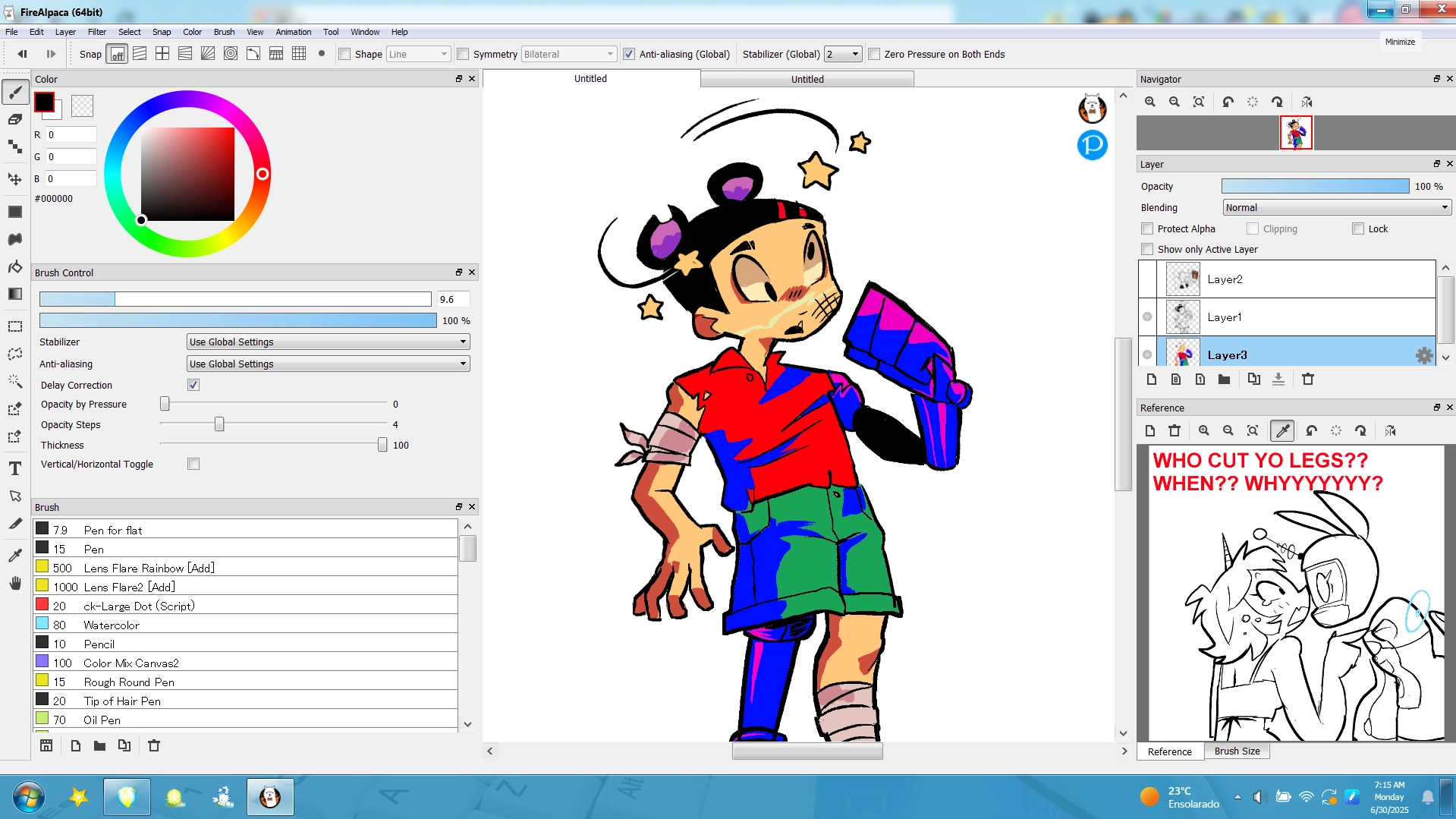This screenshot has width=1456, height=819.
Task: Add a new 8bit layer
Action: pyautogui.click(x=1176, y=380)
